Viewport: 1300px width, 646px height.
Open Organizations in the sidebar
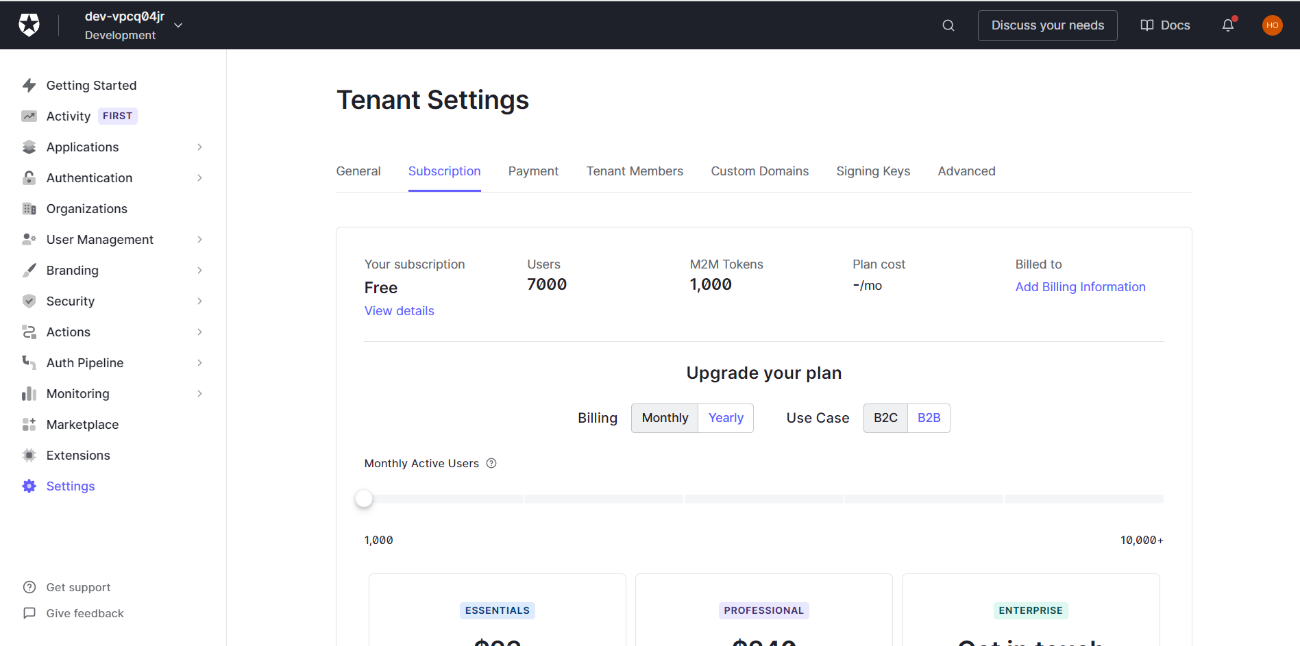(87, 209)
